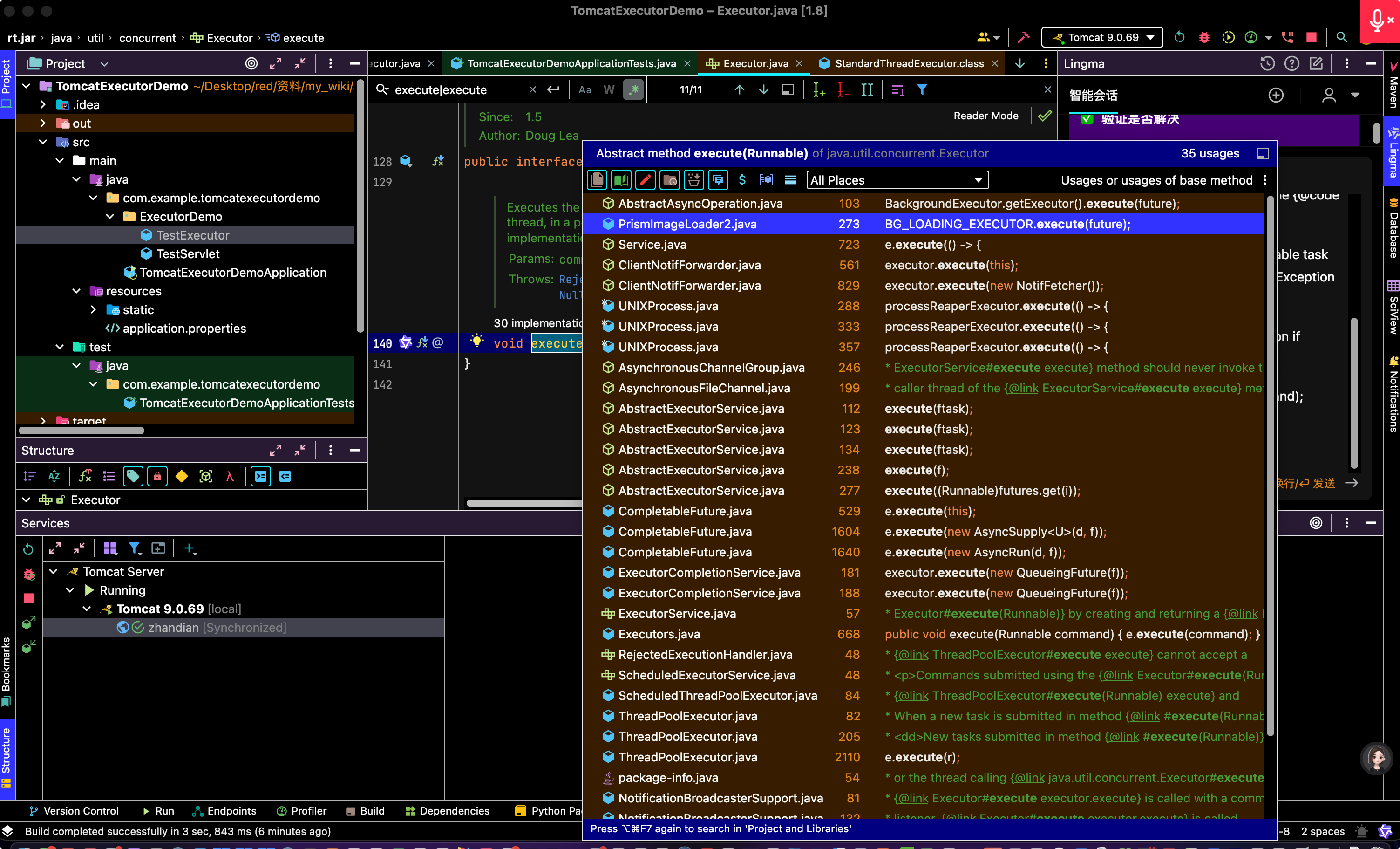Collapse the Executor node in Structure
Viewport: 1400px width, 849px height.
tap(26, 500)
